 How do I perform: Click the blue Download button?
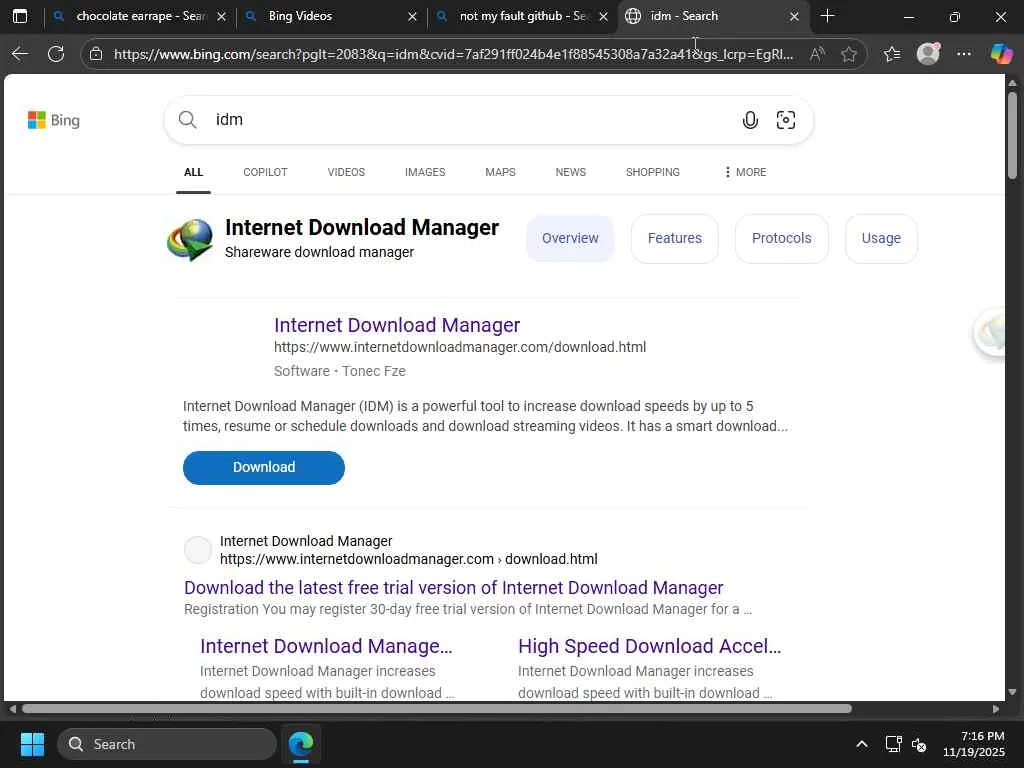[x=264, y=468]
